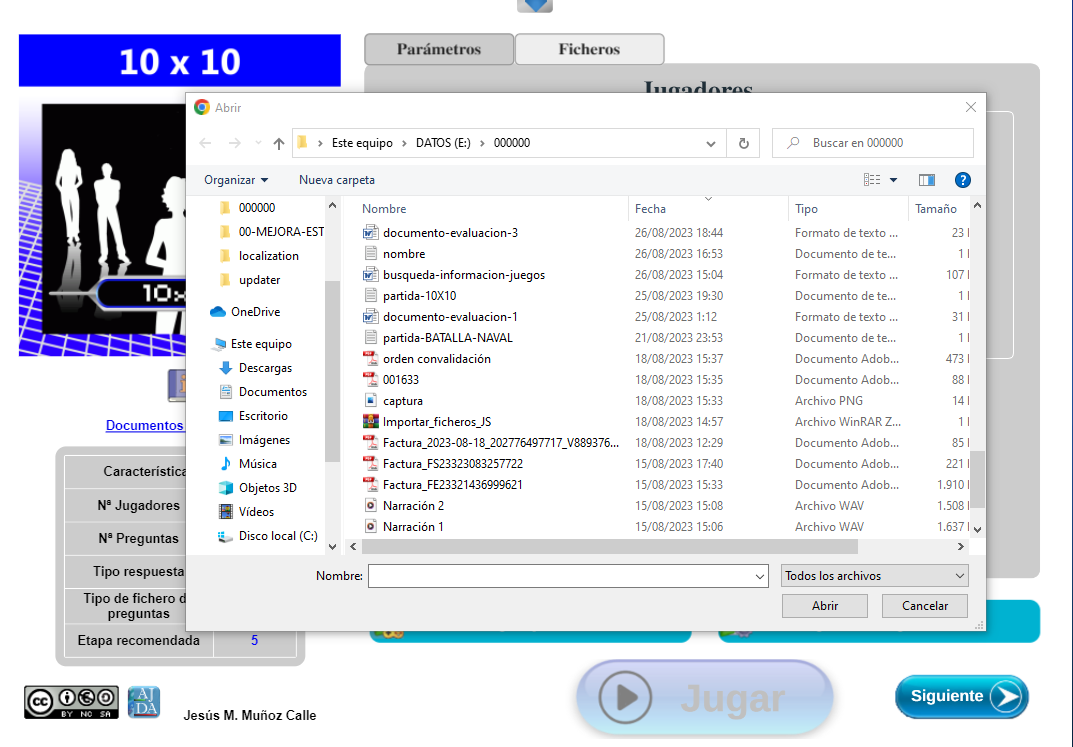Select the captura PNG file
The height and width of the screenshot is (747, 1073).
pos(402,401)
